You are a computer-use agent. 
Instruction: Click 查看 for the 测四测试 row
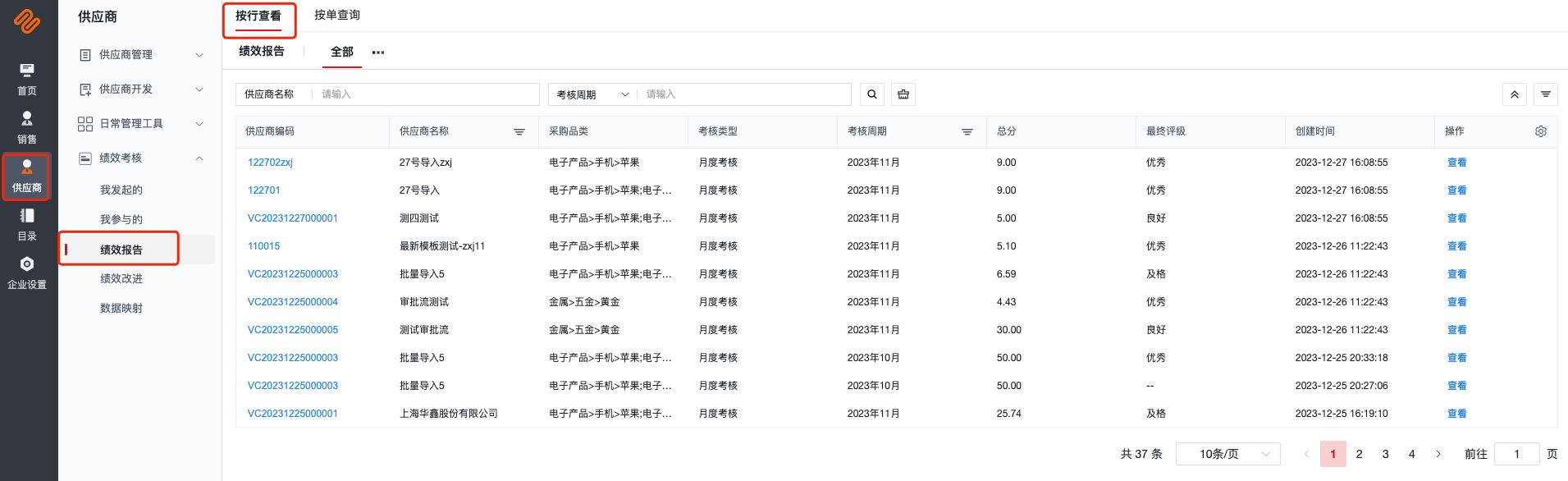pyautogui.click(x=1457, y=218)
